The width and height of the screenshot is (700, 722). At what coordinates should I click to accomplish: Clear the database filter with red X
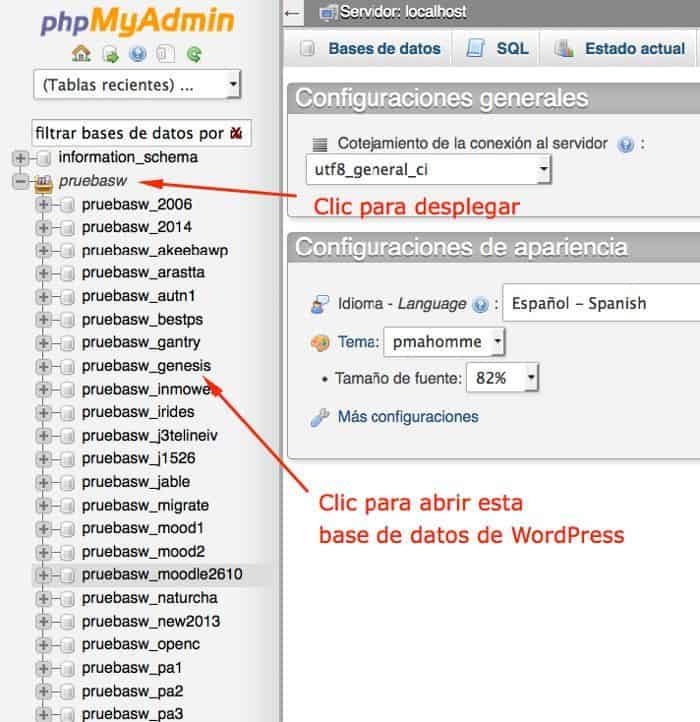coord(236,133)
